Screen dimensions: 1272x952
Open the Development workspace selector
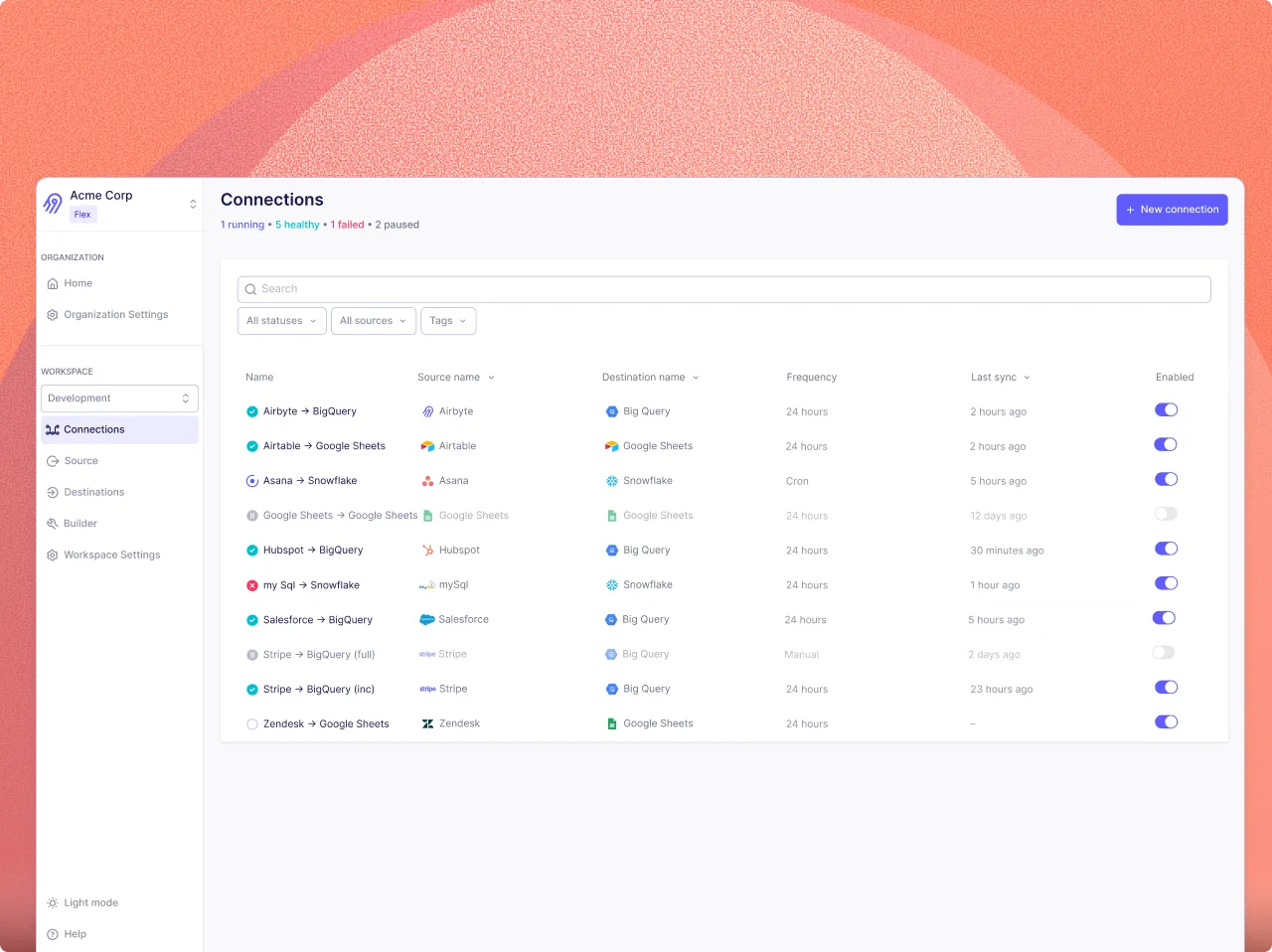[x=119, y=398]
